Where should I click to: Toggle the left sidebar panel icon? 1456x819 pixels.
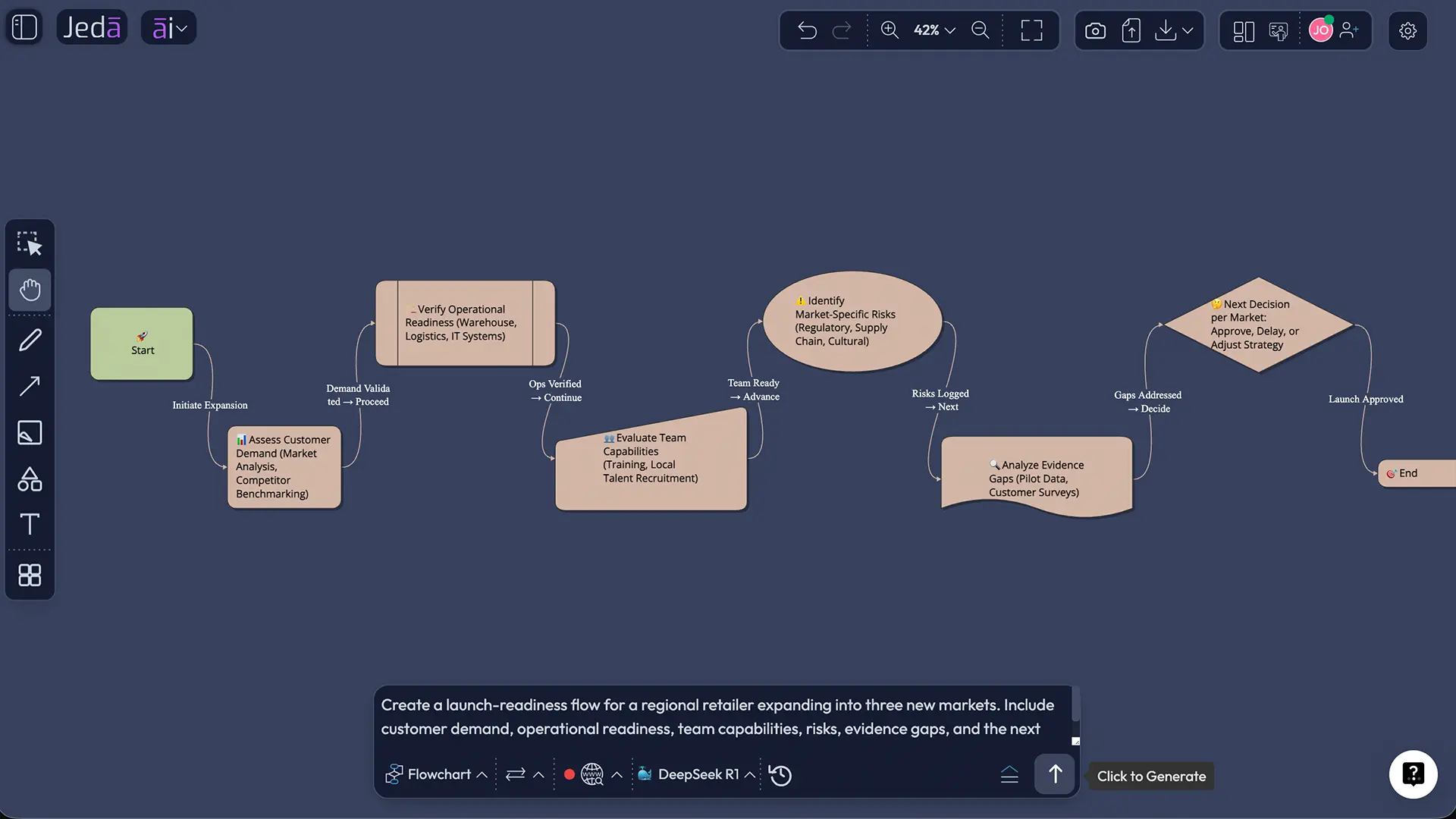coord(24,27)
